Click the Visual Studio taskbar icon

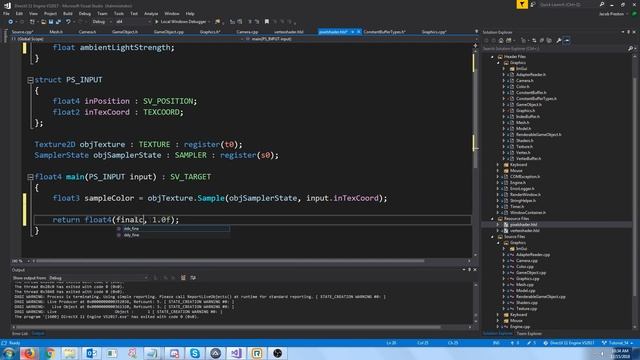click(x=236, y=353)
